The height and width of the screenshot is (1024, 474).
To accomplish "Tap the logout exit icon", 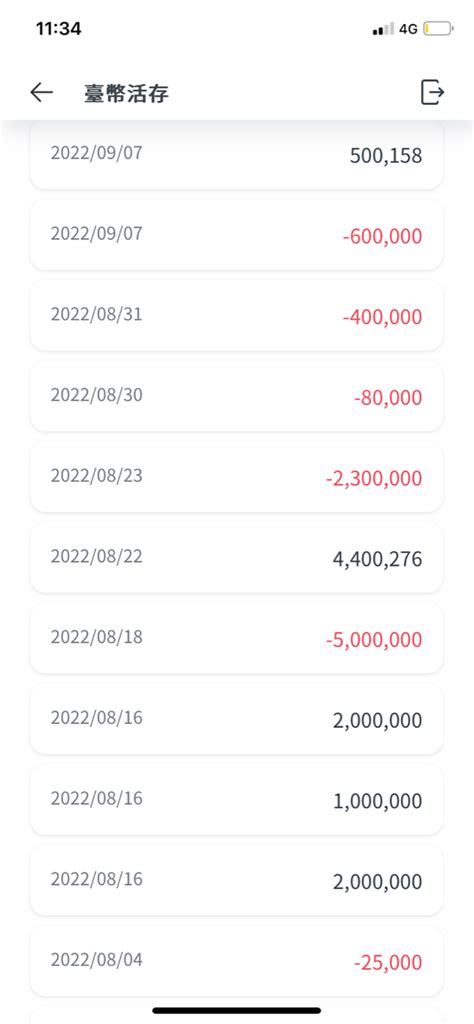I will 432,92.
